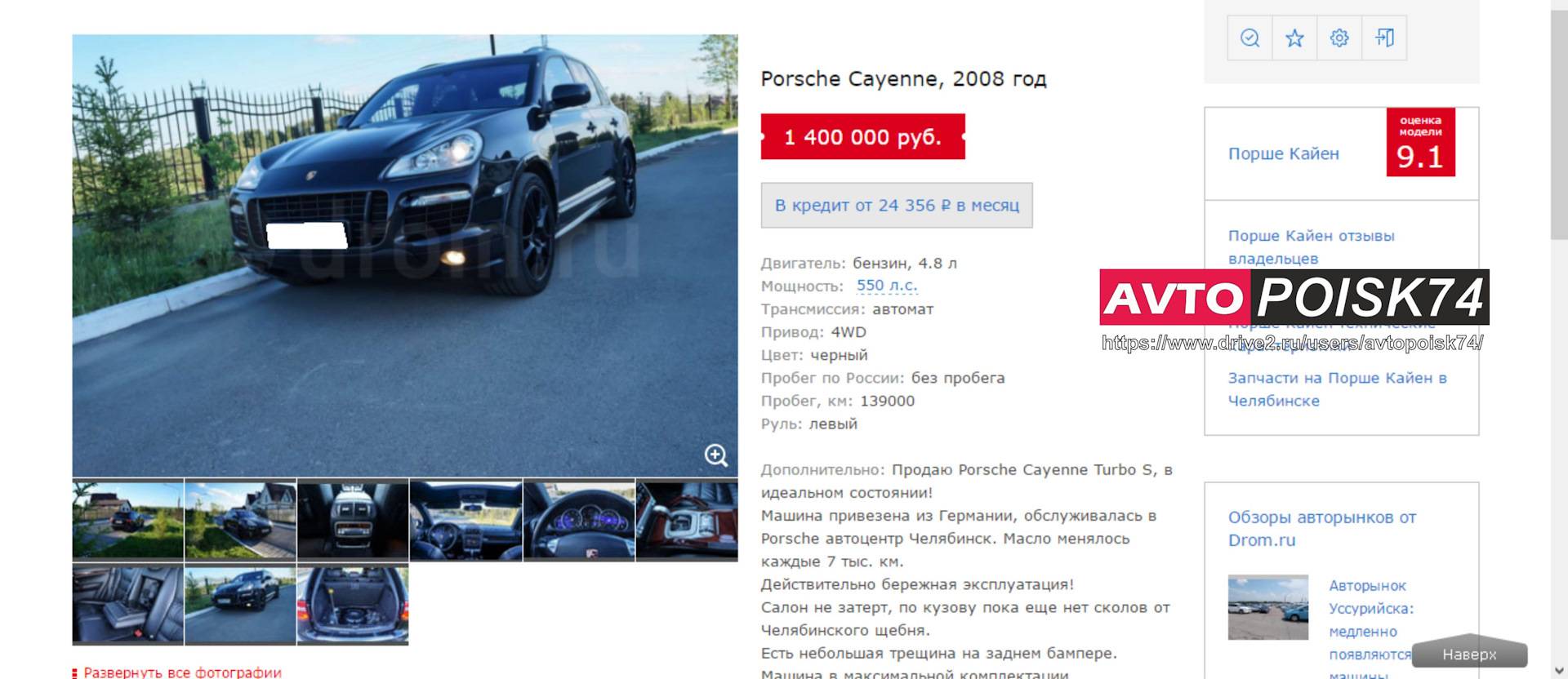Click the magnifier zoom icon on the main photo
Image resolution: width=1568 pixels, height=679 pixels.
(716, 455)
